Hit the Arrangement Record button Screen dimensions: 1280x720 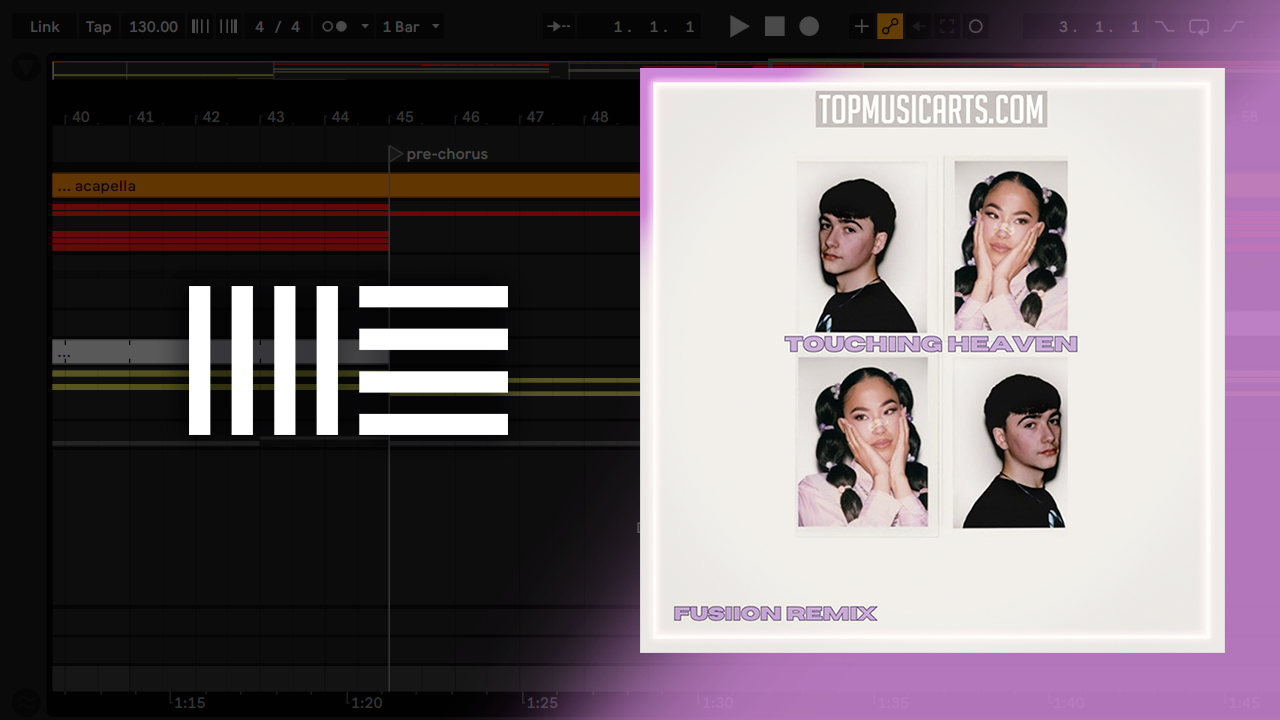[809, 27]
